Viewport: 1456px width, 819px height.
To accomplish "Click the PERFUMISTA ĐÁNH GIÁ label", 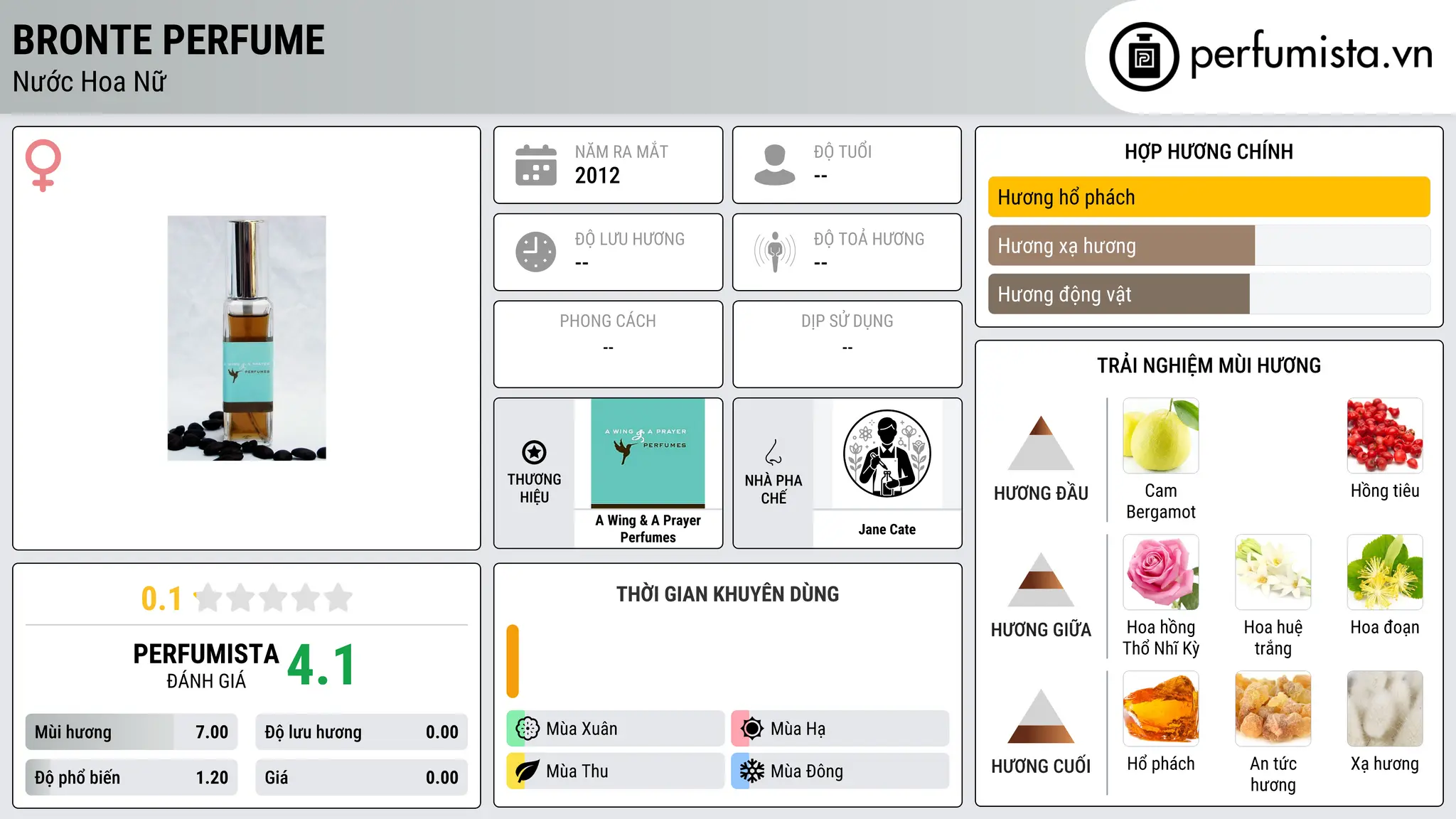I will point(206,665).
